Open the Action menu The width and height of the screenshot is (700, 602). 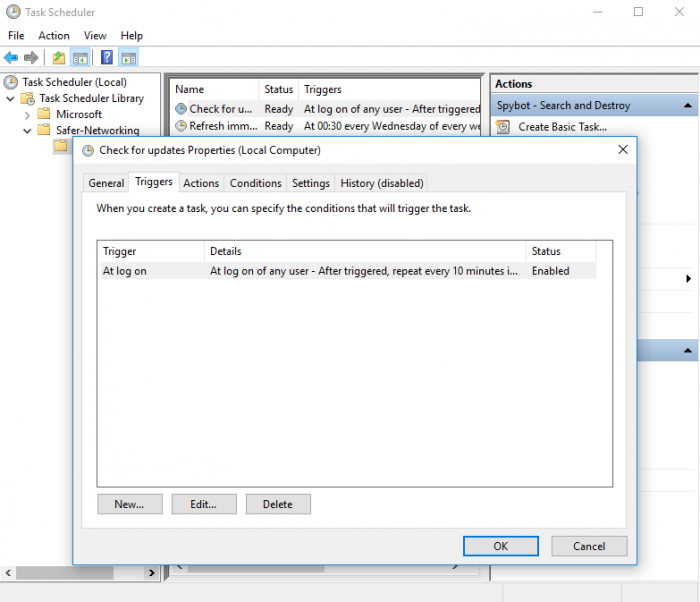coord(54,36)
